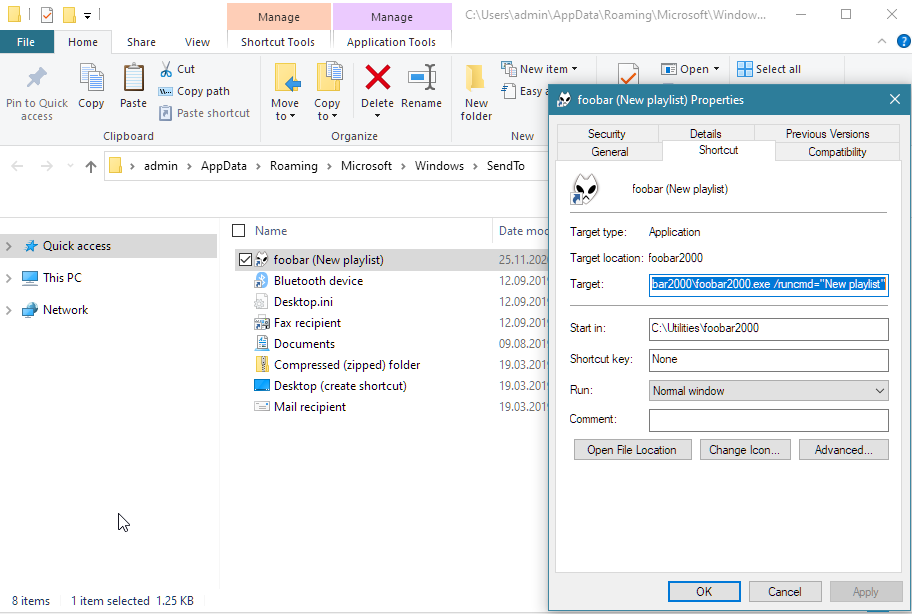
Task: Click the Change Icon... button
Action: coord(743,450)
